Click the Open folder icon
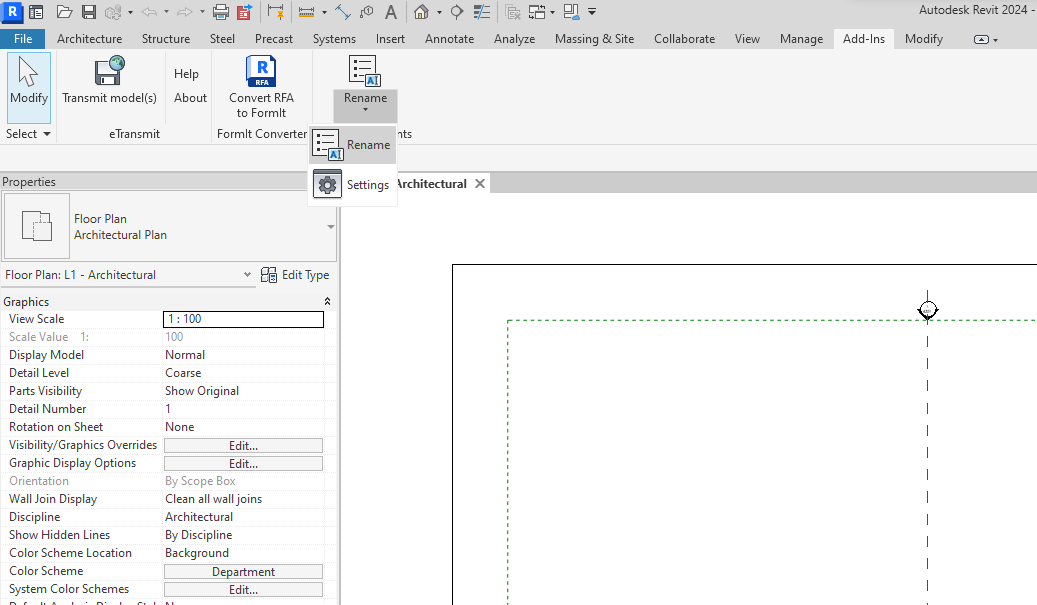Image resolution: width=1037 pixels, height=605 pixels. coord(64,12)
